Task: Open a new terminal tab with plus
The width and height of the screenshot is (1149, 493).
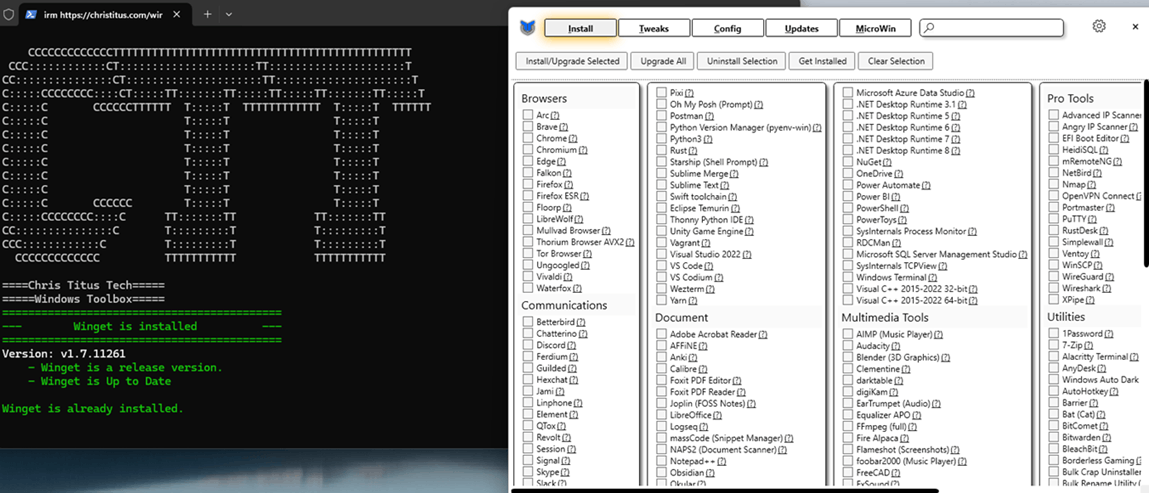Action: click(x=208, y=15)
